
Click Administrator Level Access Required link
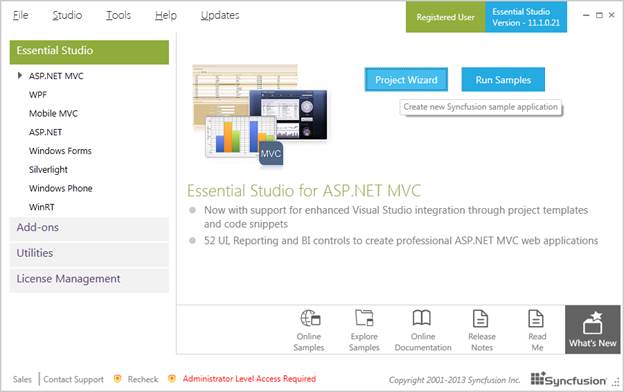tap(249, 379)
